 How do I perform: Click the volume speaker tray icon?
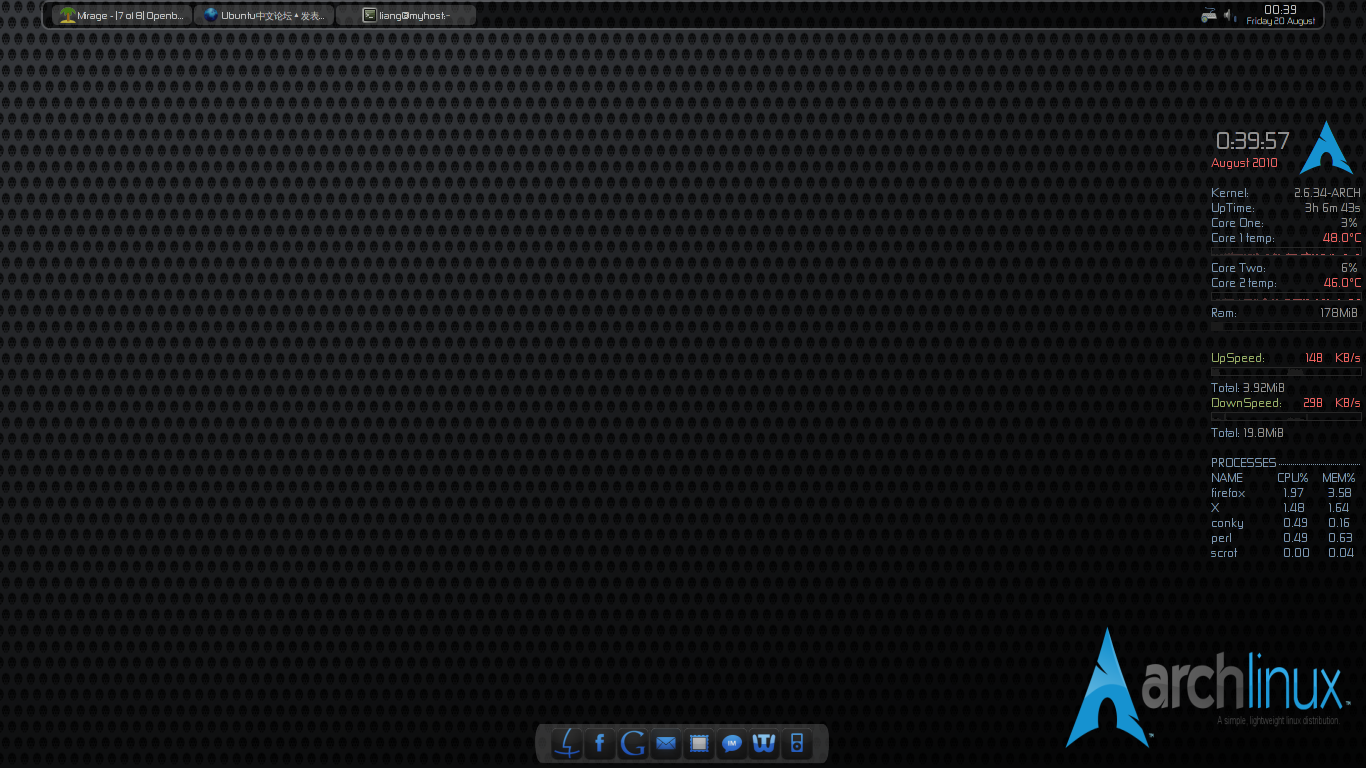(1230, 15)
